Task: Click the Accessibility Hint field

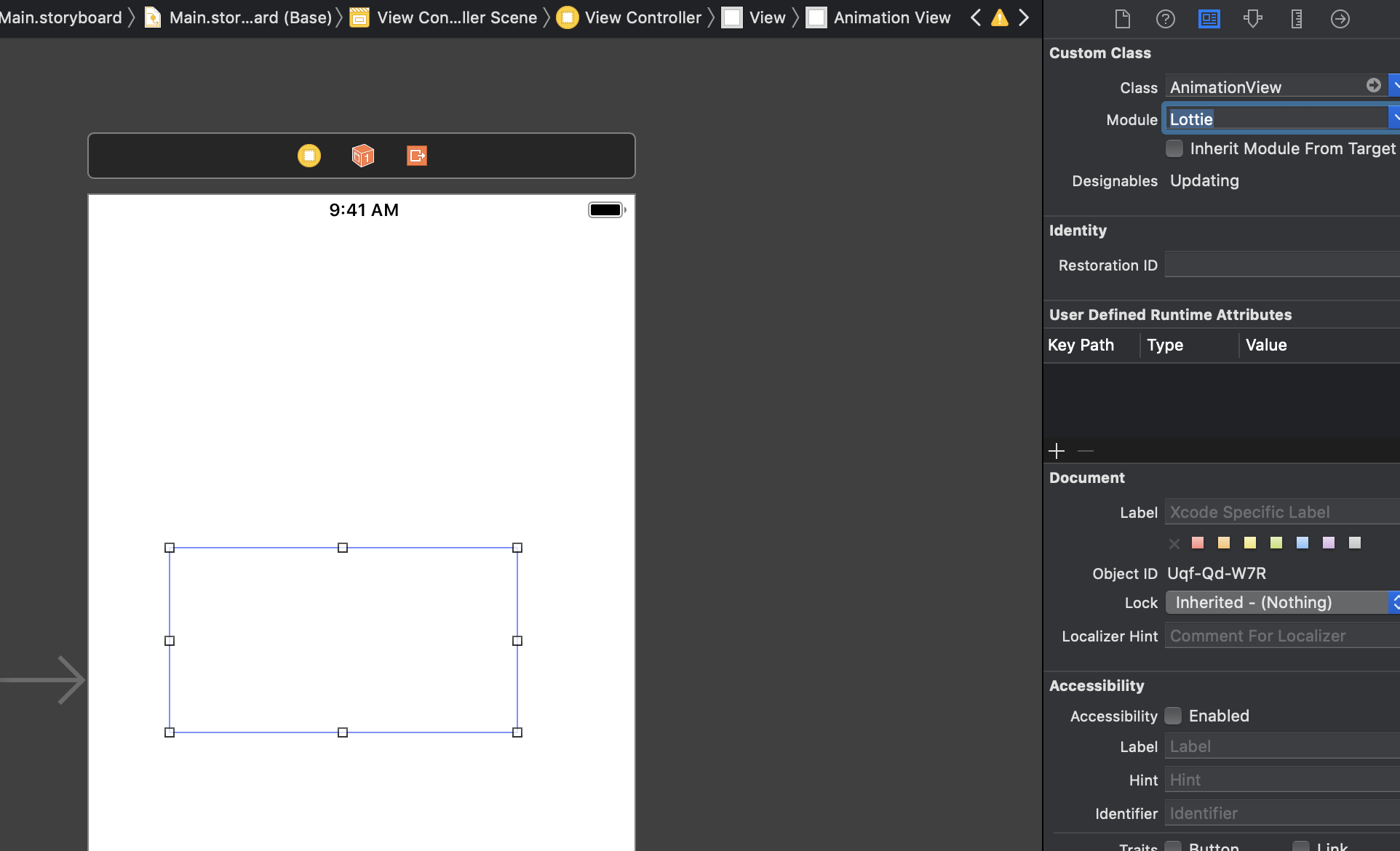Action: (1282, 780)
